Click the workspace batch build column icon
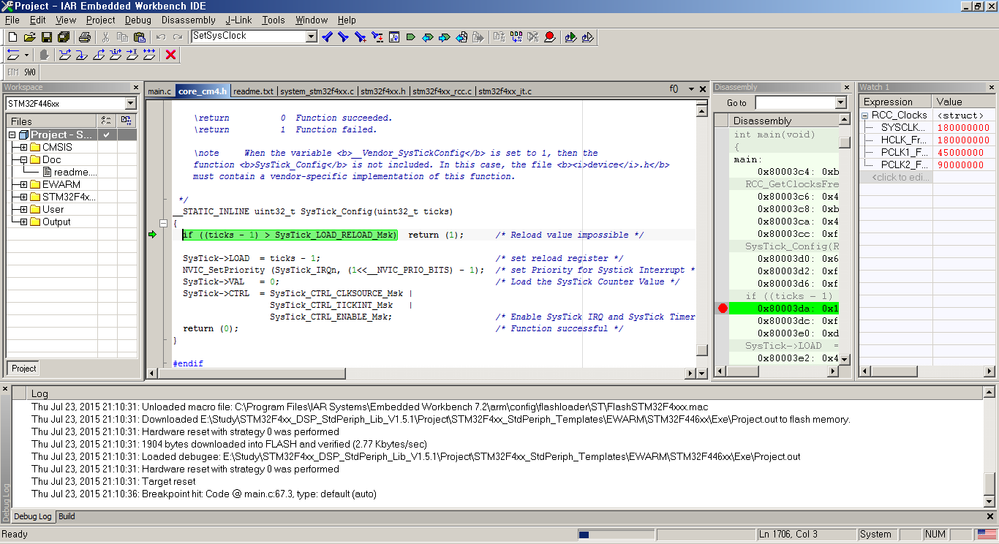The image size is (999, 544). click(x=126, y=120)
